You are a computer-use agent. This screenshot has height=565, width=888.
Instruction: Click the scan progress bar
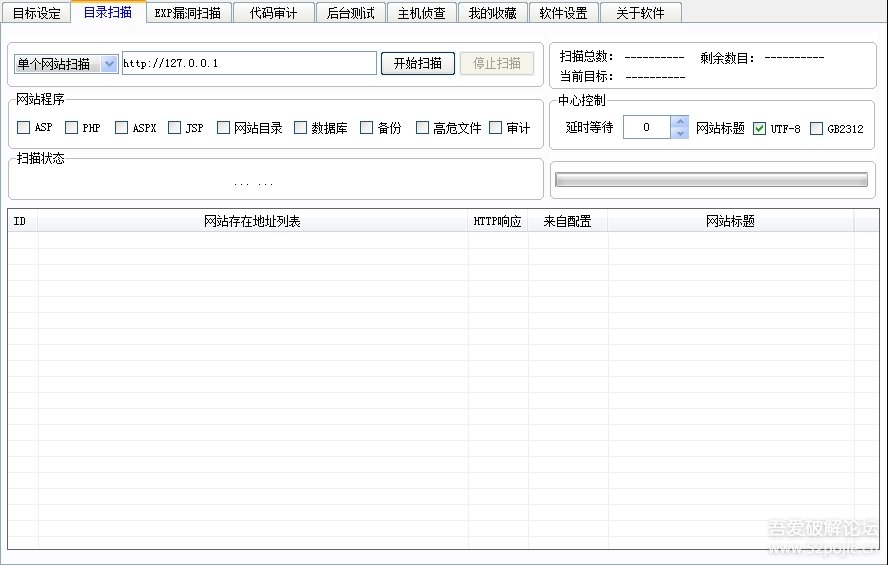coord(711,180)
